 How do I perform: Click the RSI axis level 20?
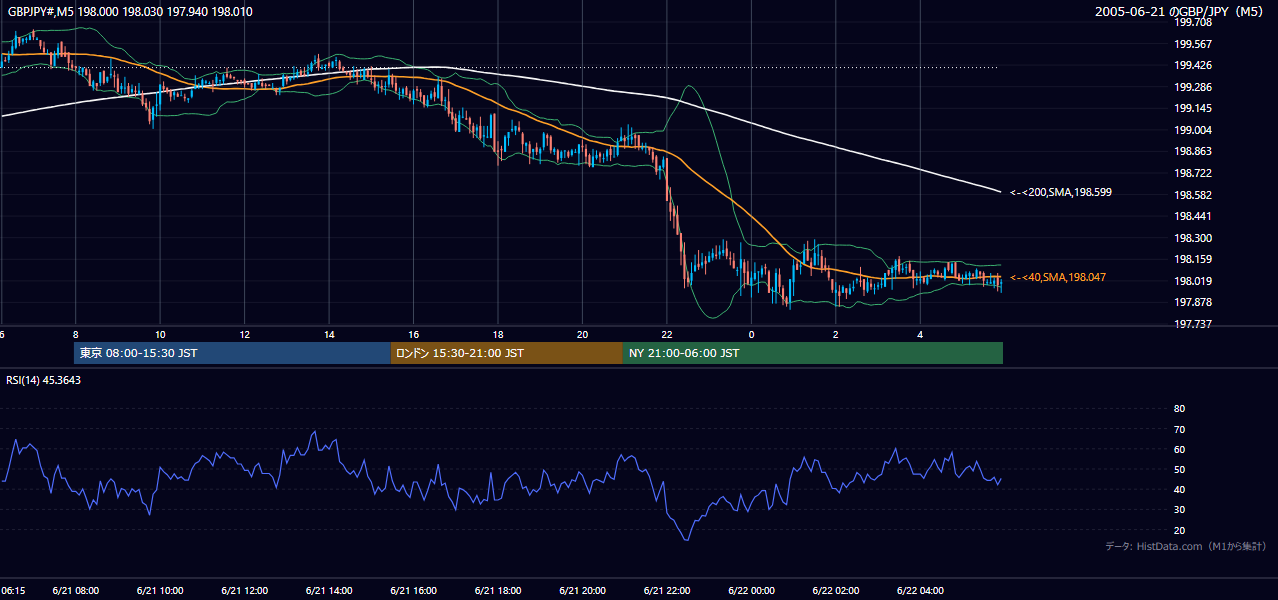tap(1179, 530)
